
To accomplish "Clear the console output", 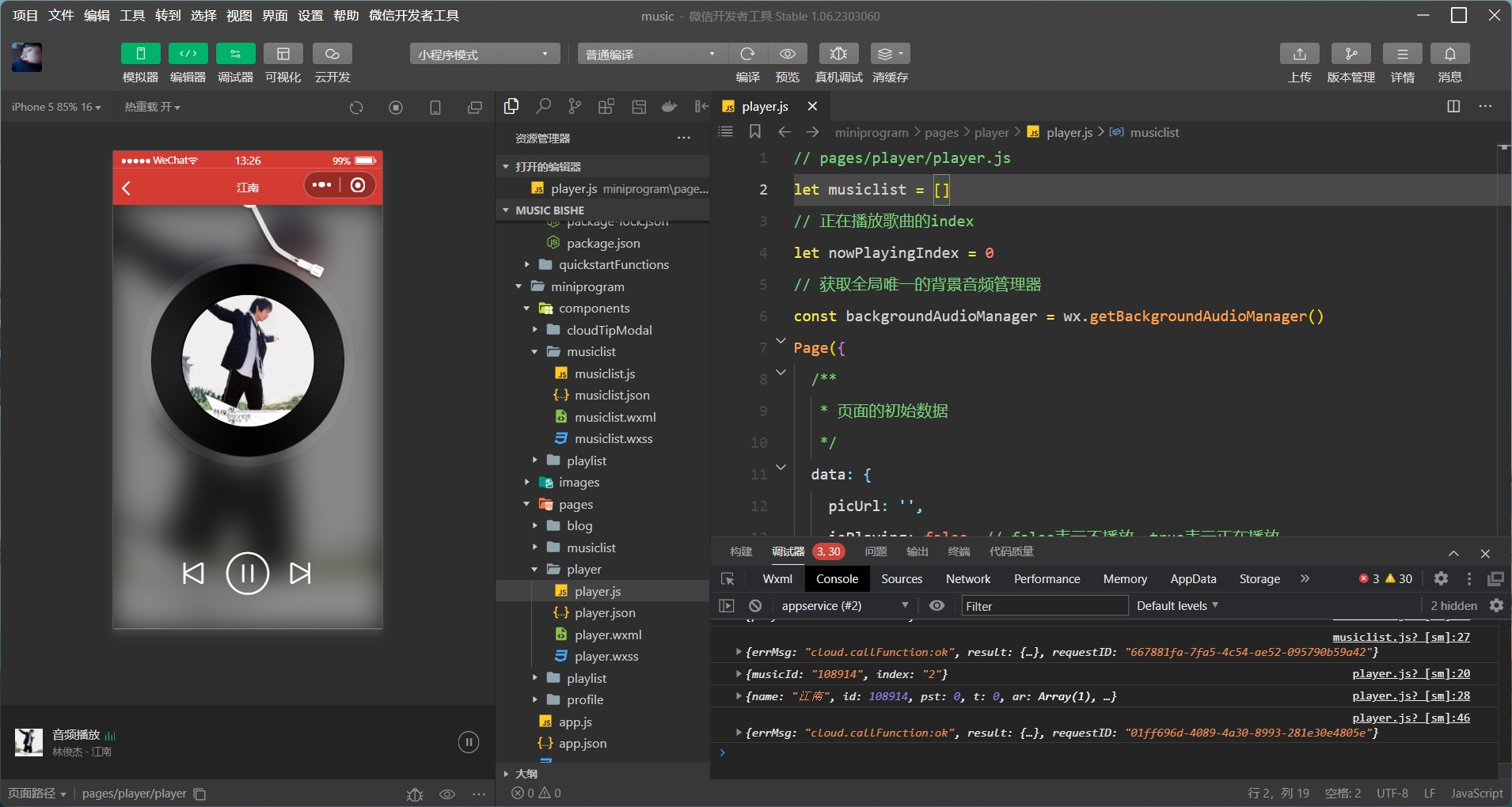I will 755,605.
